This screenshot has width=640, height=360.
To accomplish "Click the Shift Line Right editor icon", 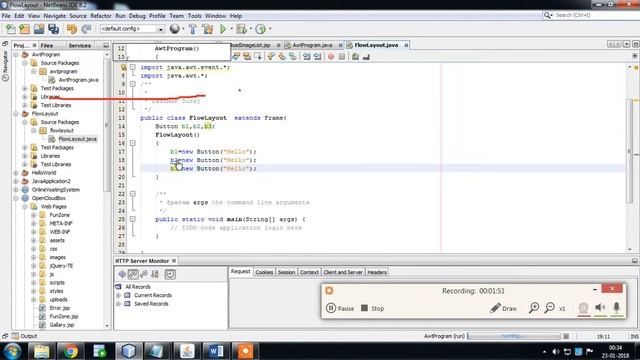I will pyautogui.click(x=317, y=57).
